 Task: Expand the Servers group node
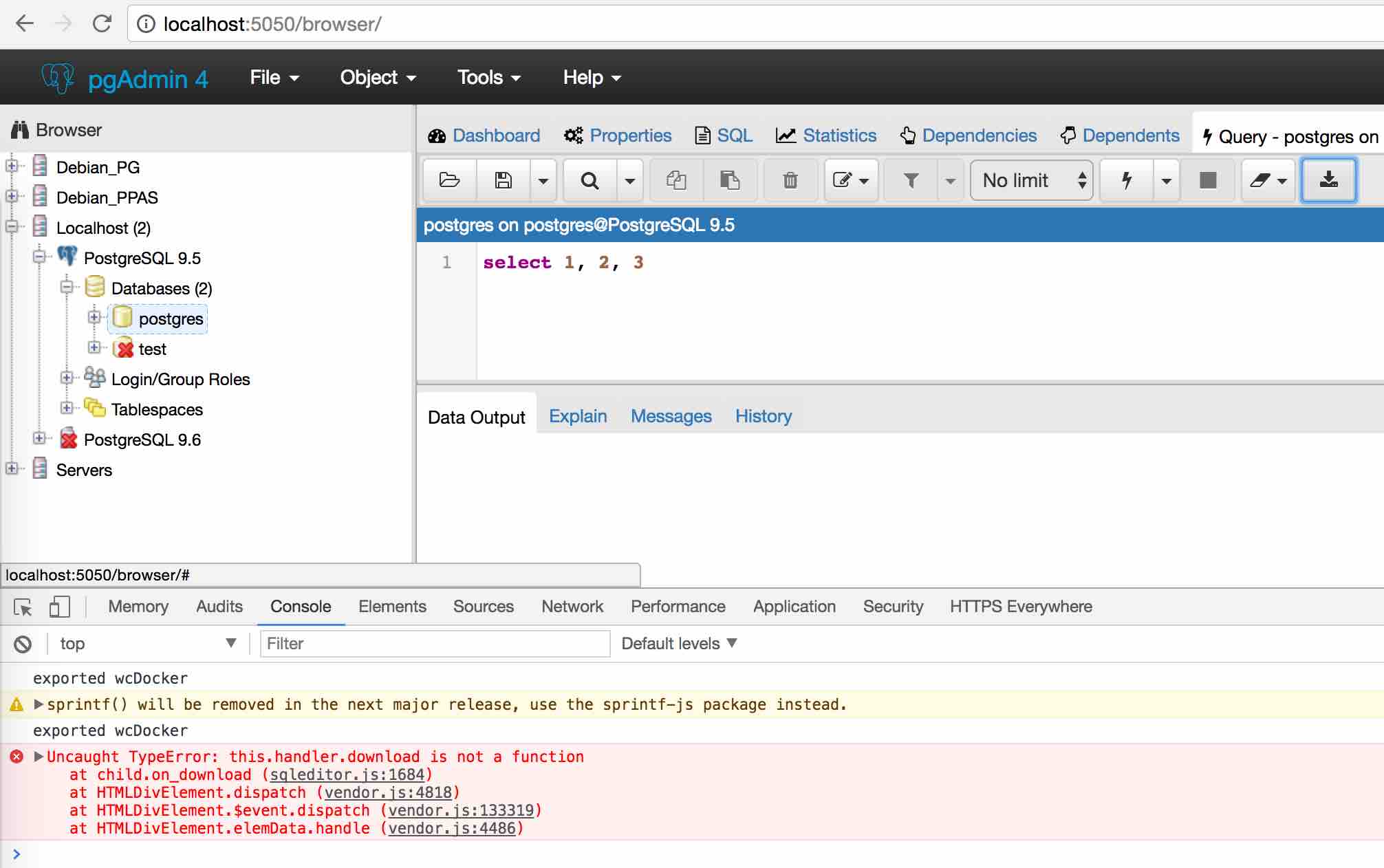[x=12, y=468]
